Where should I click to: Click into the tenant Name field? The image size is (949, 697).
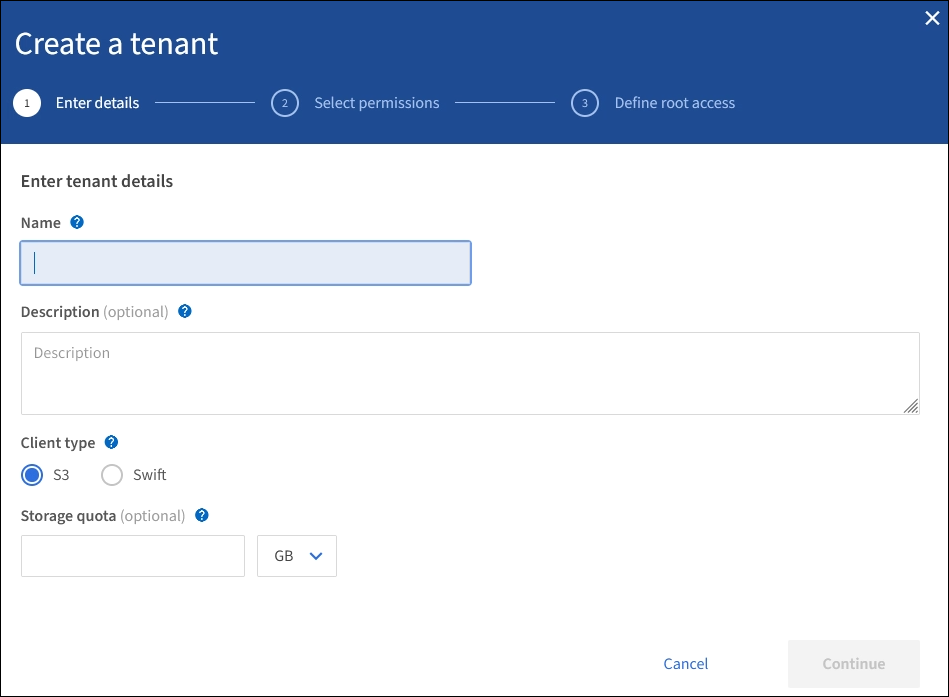[245, 263]
